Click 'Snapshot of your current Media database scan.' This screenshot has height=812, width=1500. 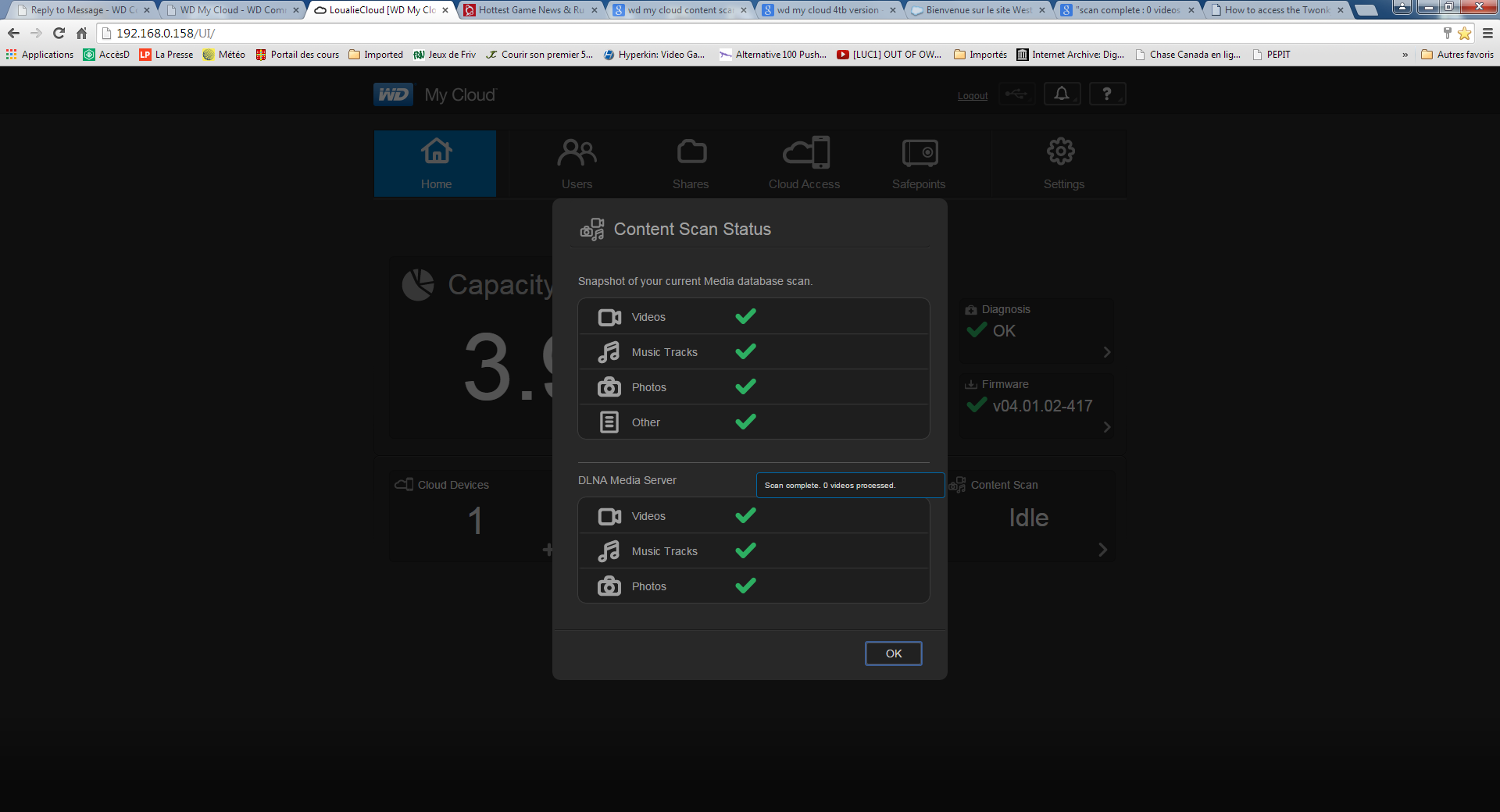coord(695,281)
